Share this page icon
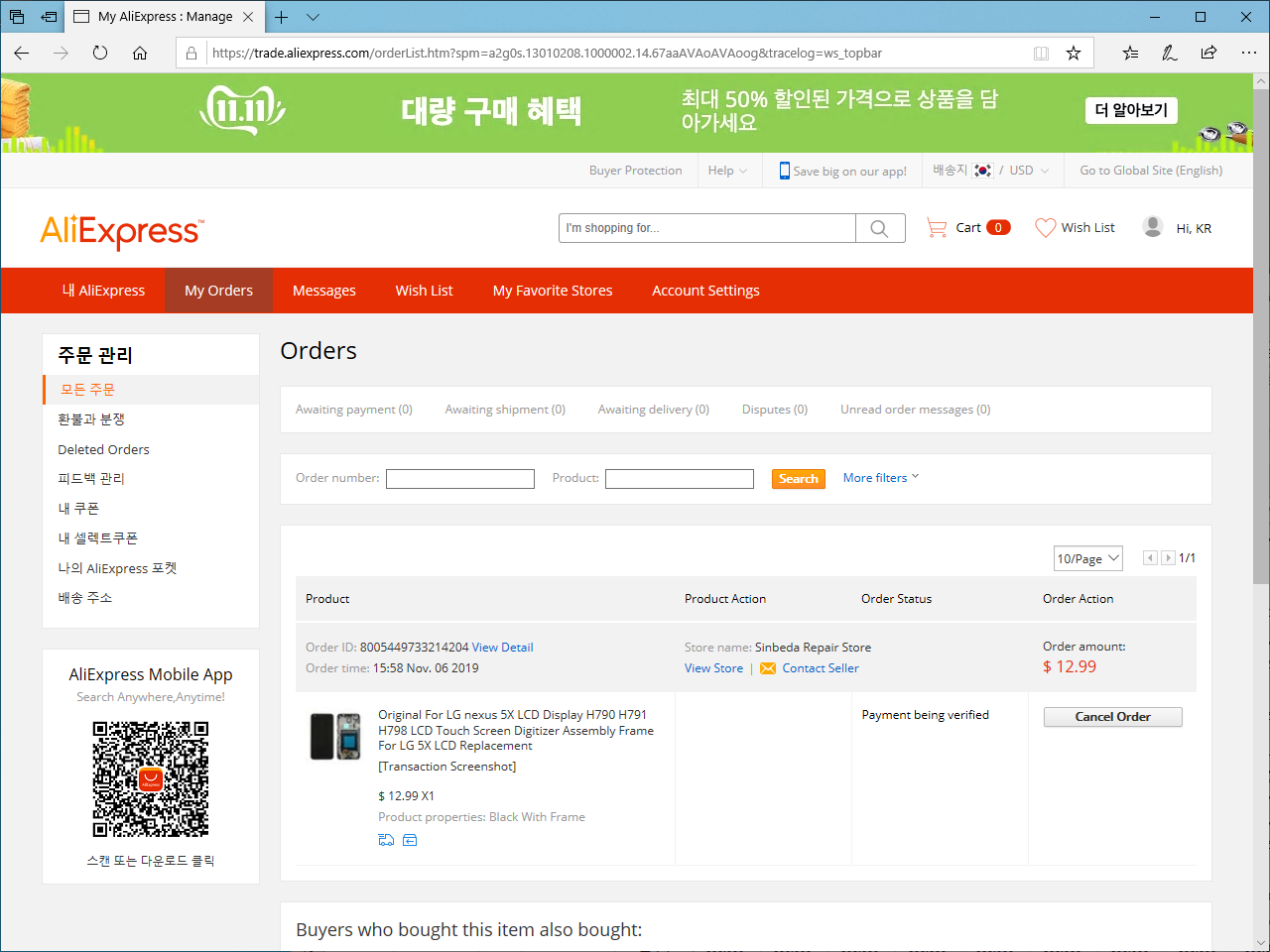Screen dimensions: 1270x952 1208,53
